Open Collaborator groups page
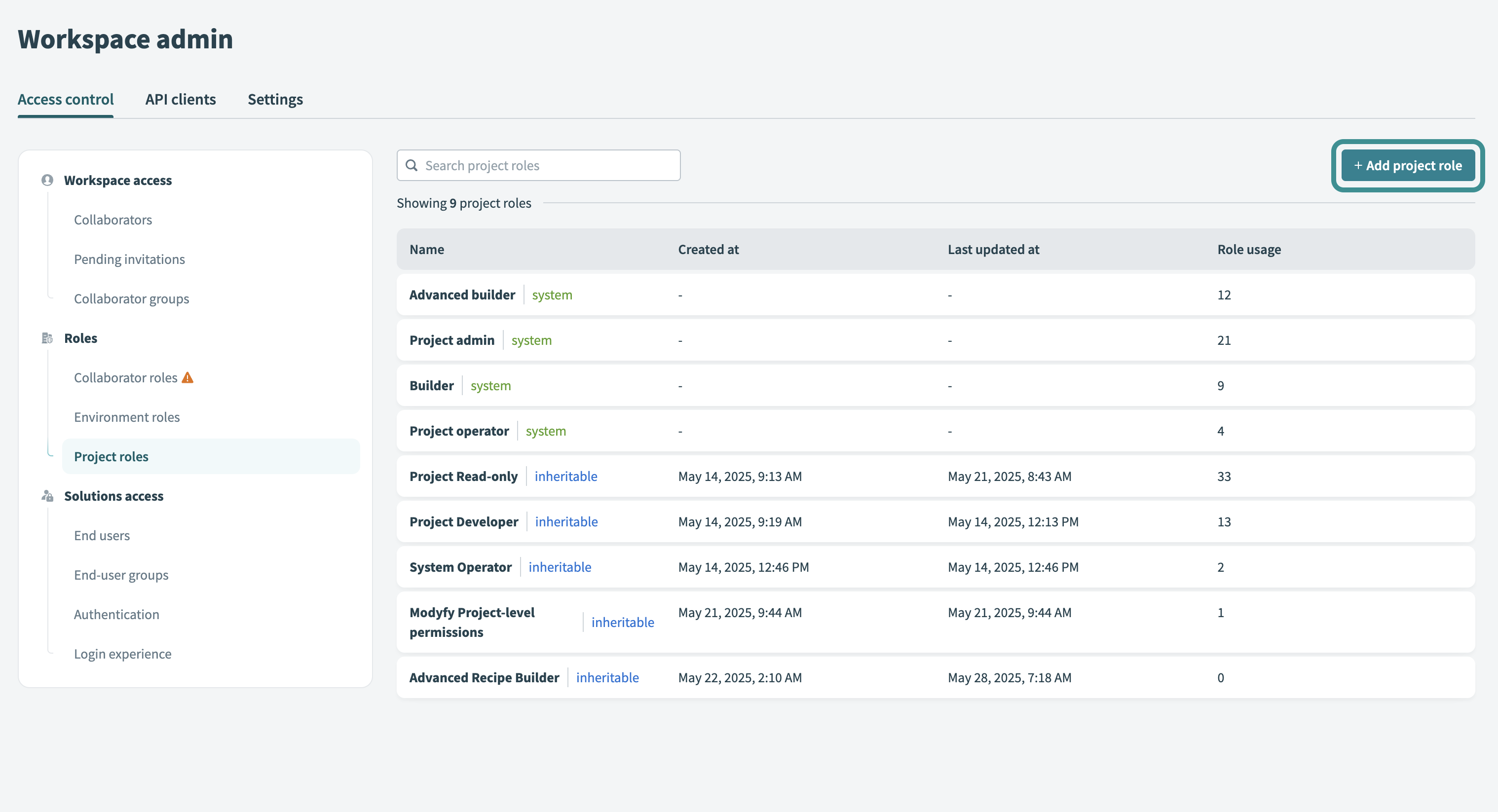Image resolution: width=1498 pixels, height=812 pixels. (131, 299)
